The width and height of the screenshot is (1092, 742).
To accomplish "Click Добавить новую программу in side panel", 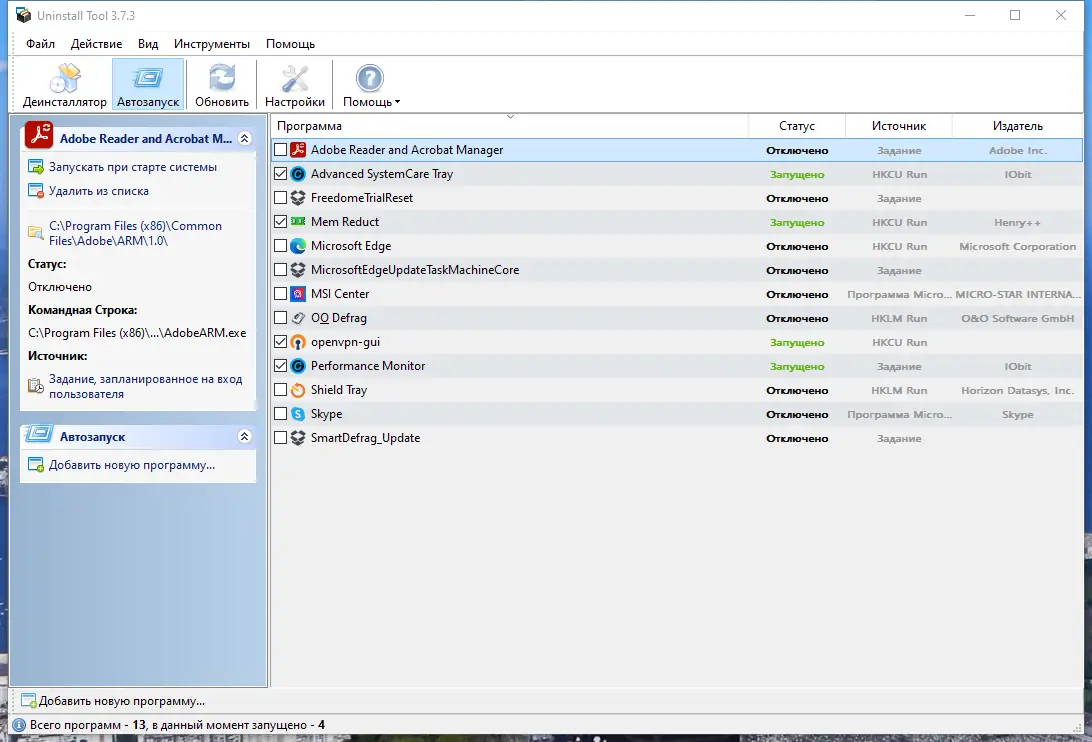I will [x=132, y=465].
